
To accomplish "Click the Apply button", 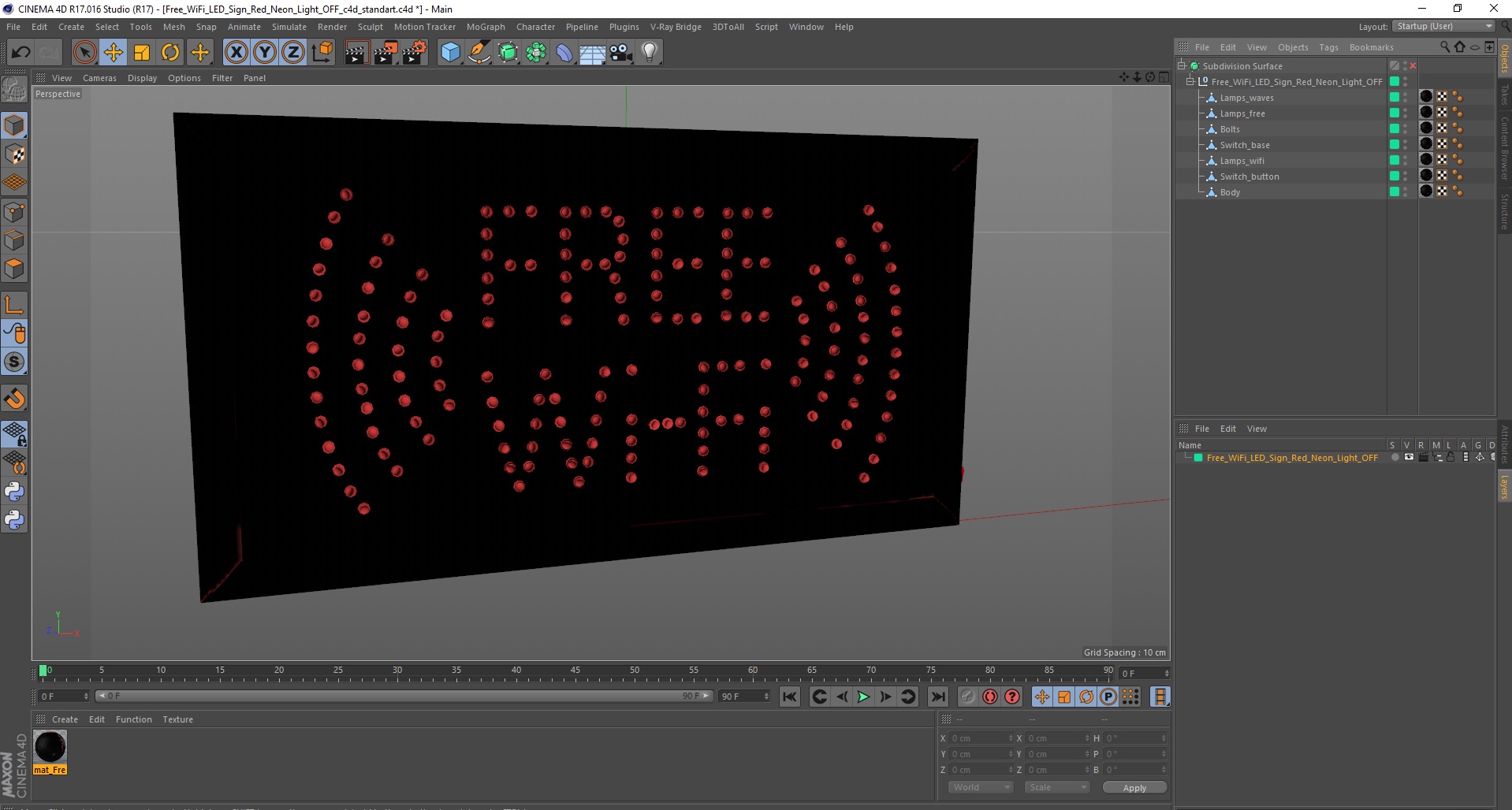I will pos(1134,787).
